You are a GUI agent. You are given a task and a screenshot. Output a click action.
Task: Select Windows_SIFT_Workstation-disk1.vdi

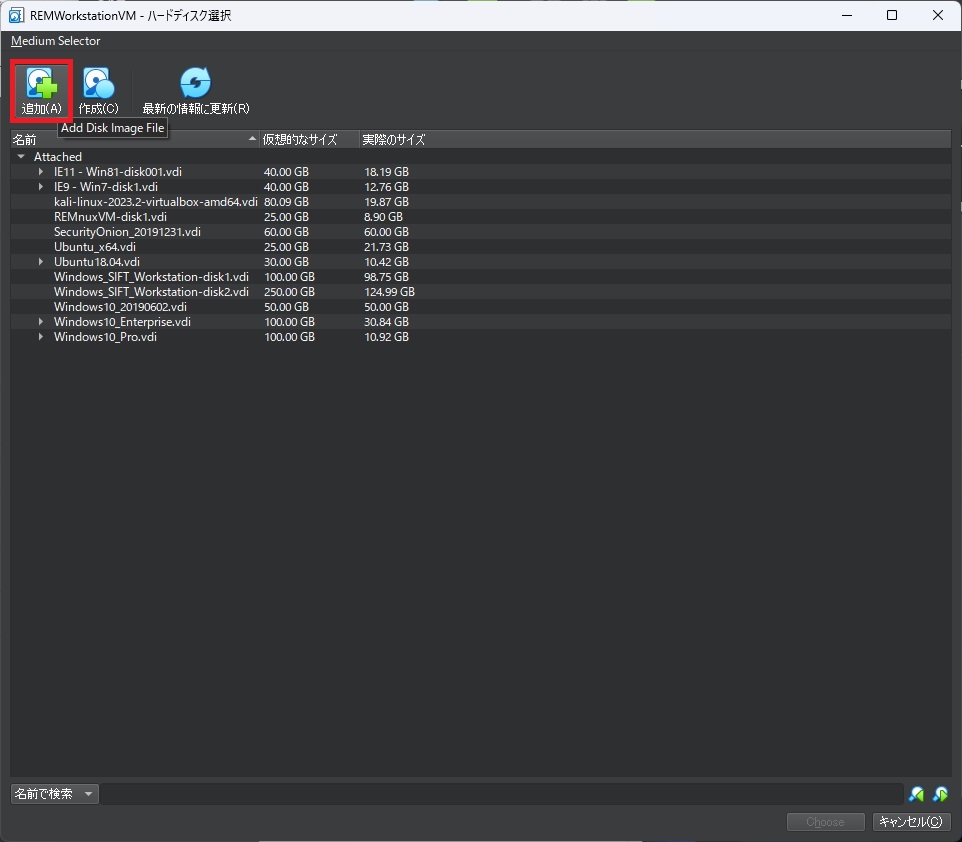click(x=151, y=277)
